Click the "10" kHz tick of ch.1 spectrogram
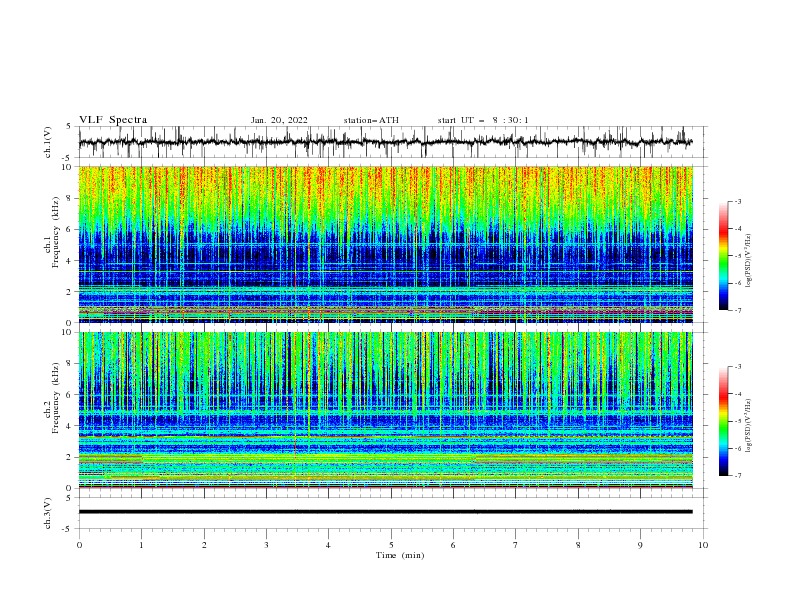 tap(68, 167)
